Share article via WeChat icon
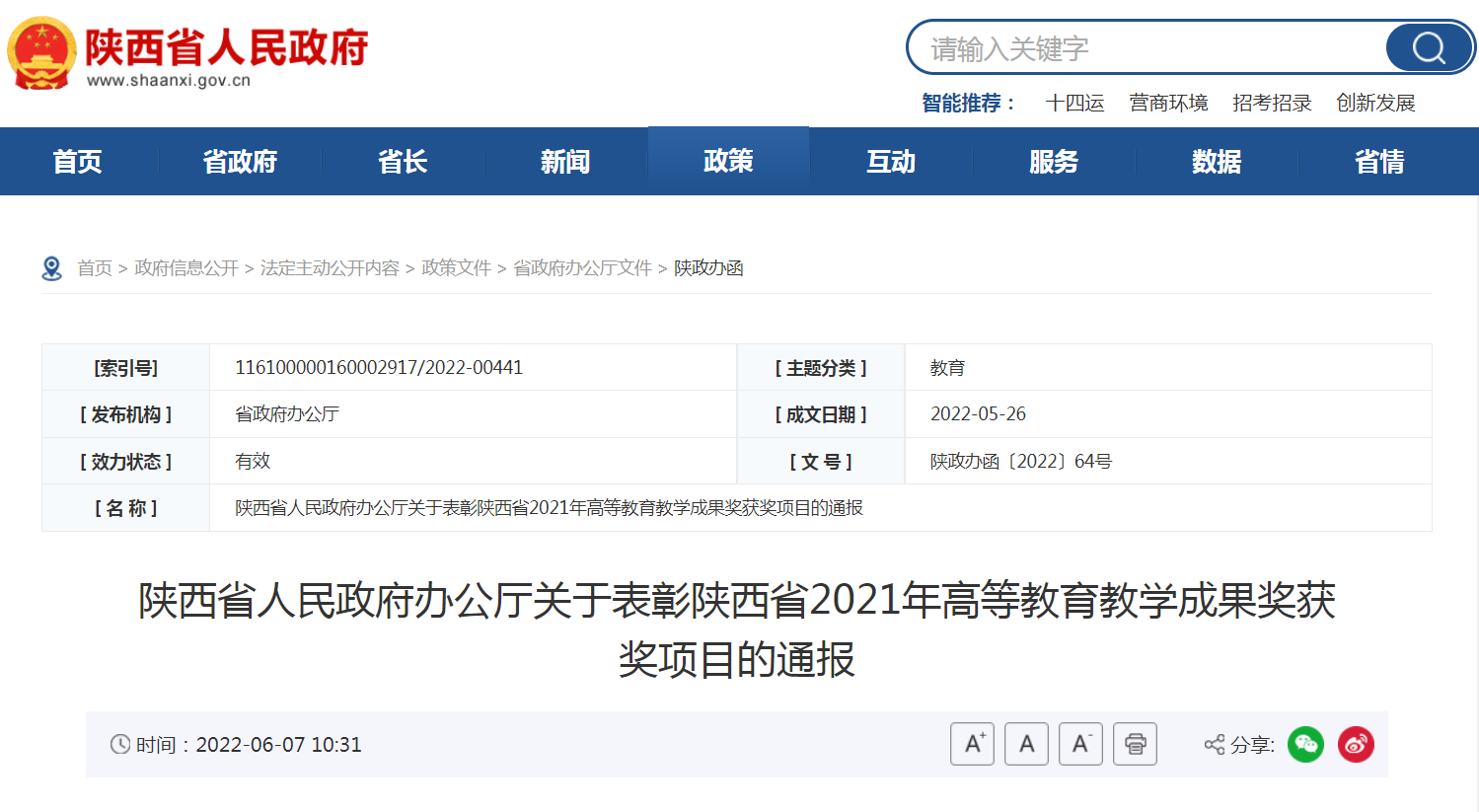The width and height of the screenshot is (1479, 812). [1305, 744]
